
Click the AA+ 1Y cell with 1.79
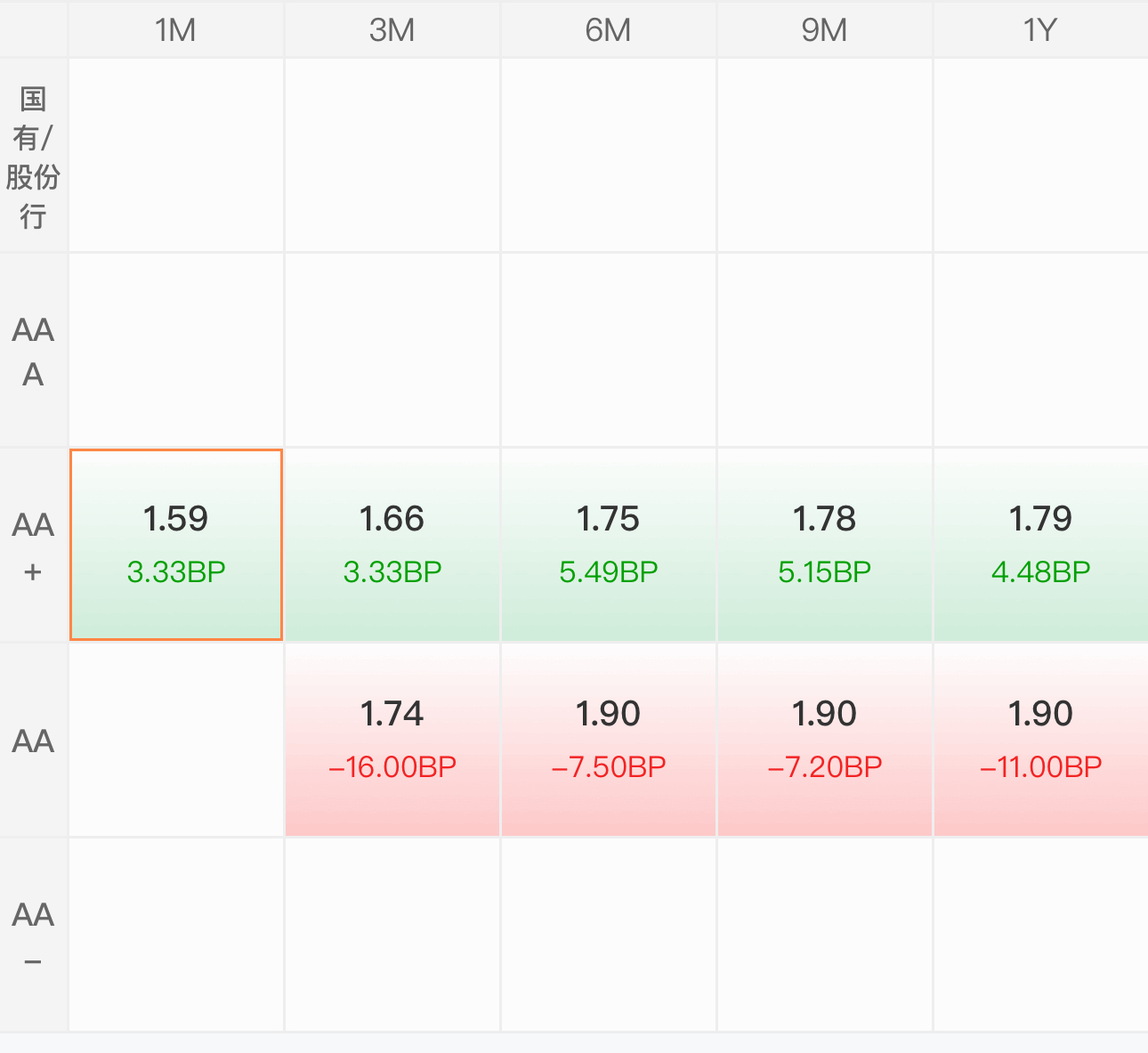coord(1041,545)
